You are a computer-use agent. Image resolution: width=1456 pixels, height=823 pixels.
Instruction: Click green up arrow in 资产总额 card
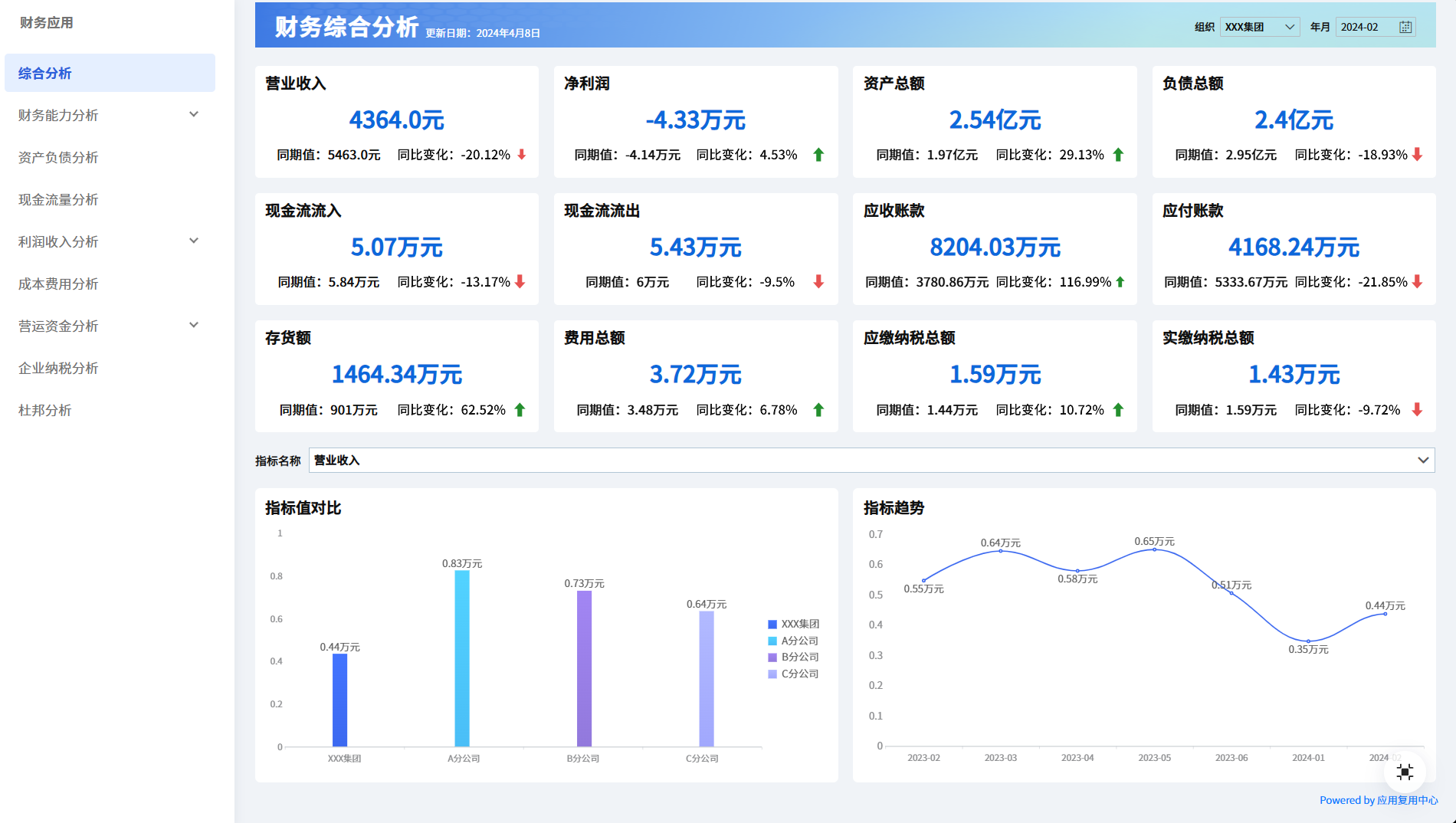click(1118, 155)
